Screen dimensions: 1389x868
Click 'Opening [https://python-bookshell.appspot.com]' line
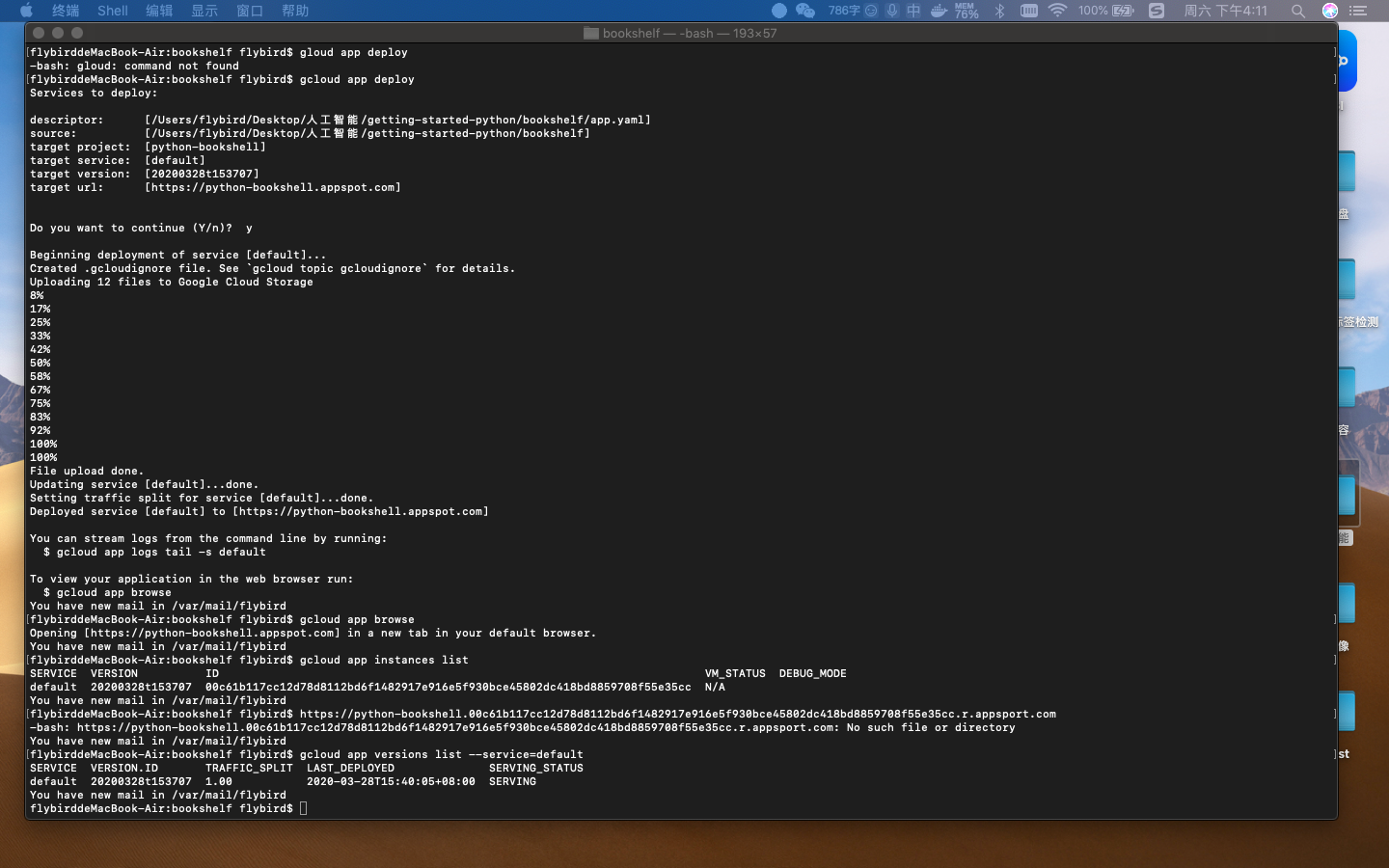[313, 633]
